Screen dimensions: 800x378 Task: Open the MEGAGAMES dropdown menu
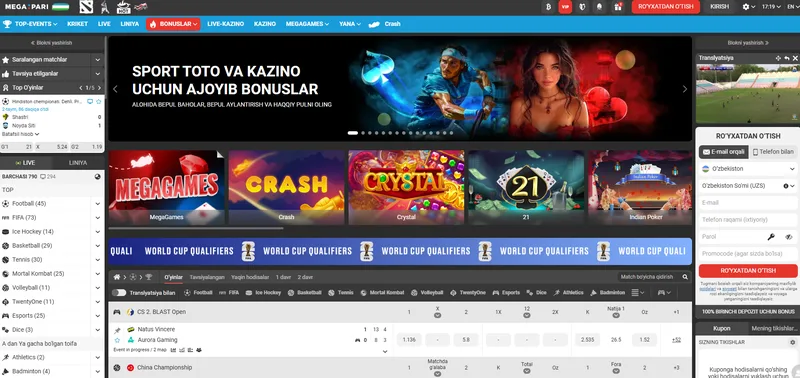[307, 24]
